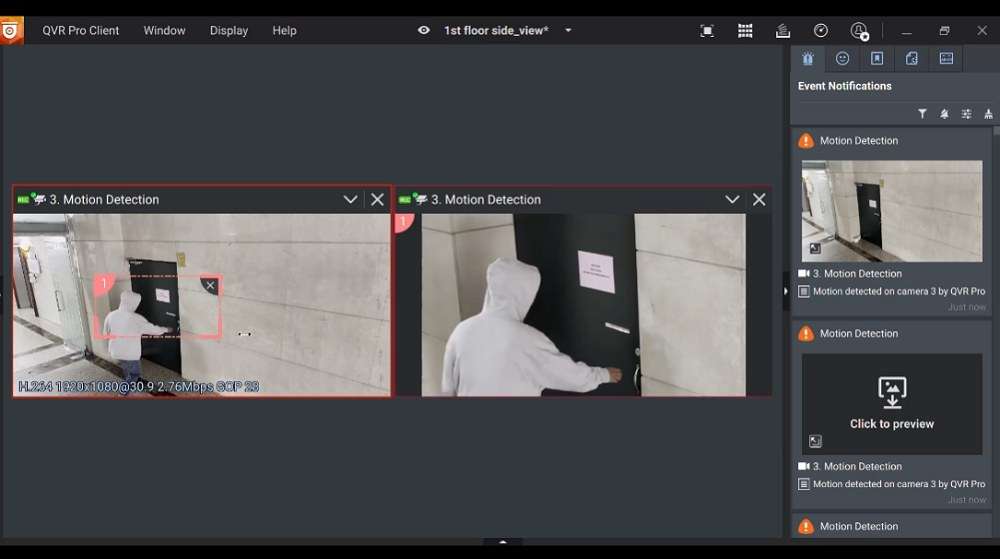Open the Display menu
This screenshot has height=559, width=1000.
pos(229,31)
